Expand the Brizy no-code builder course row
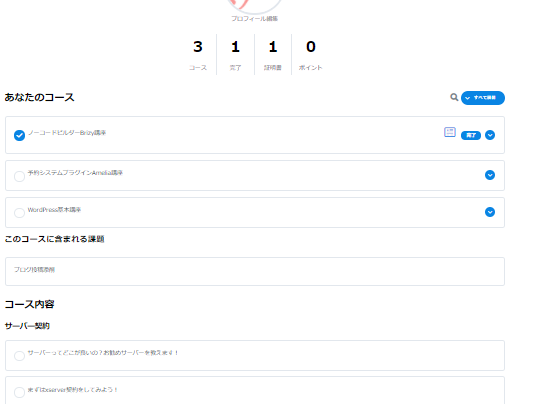This screenshot has width=538, height=404. [x=490, y=135]
